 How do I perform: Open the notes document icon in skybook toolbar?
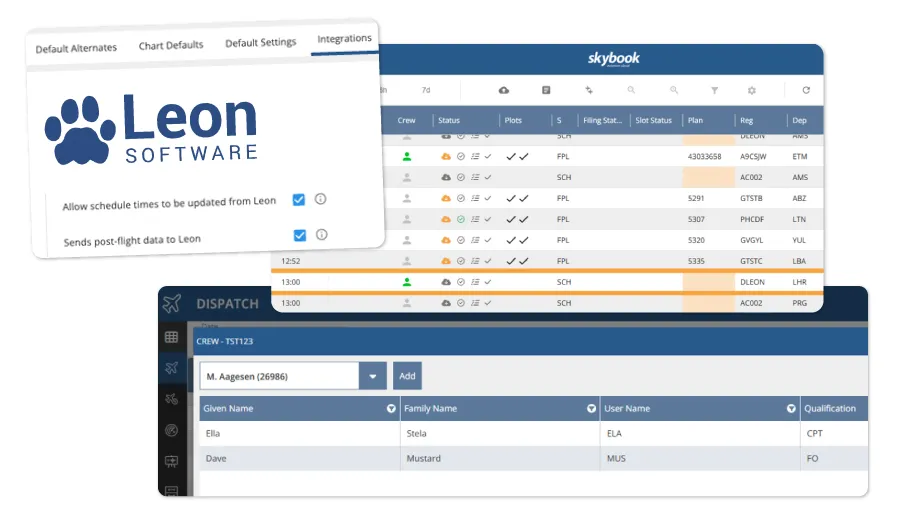coord(546,90)
